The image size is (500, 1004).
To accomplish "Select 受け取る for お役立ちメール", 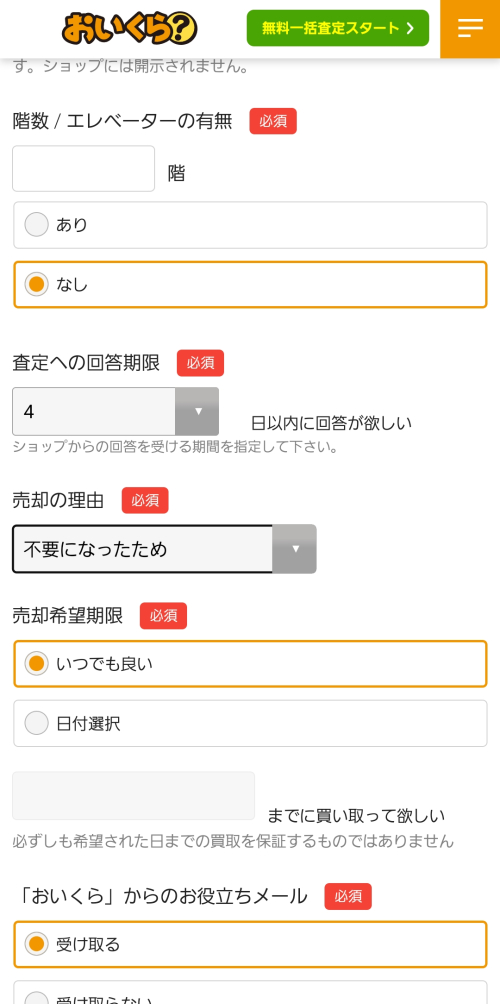I will (x=250, y=944).
